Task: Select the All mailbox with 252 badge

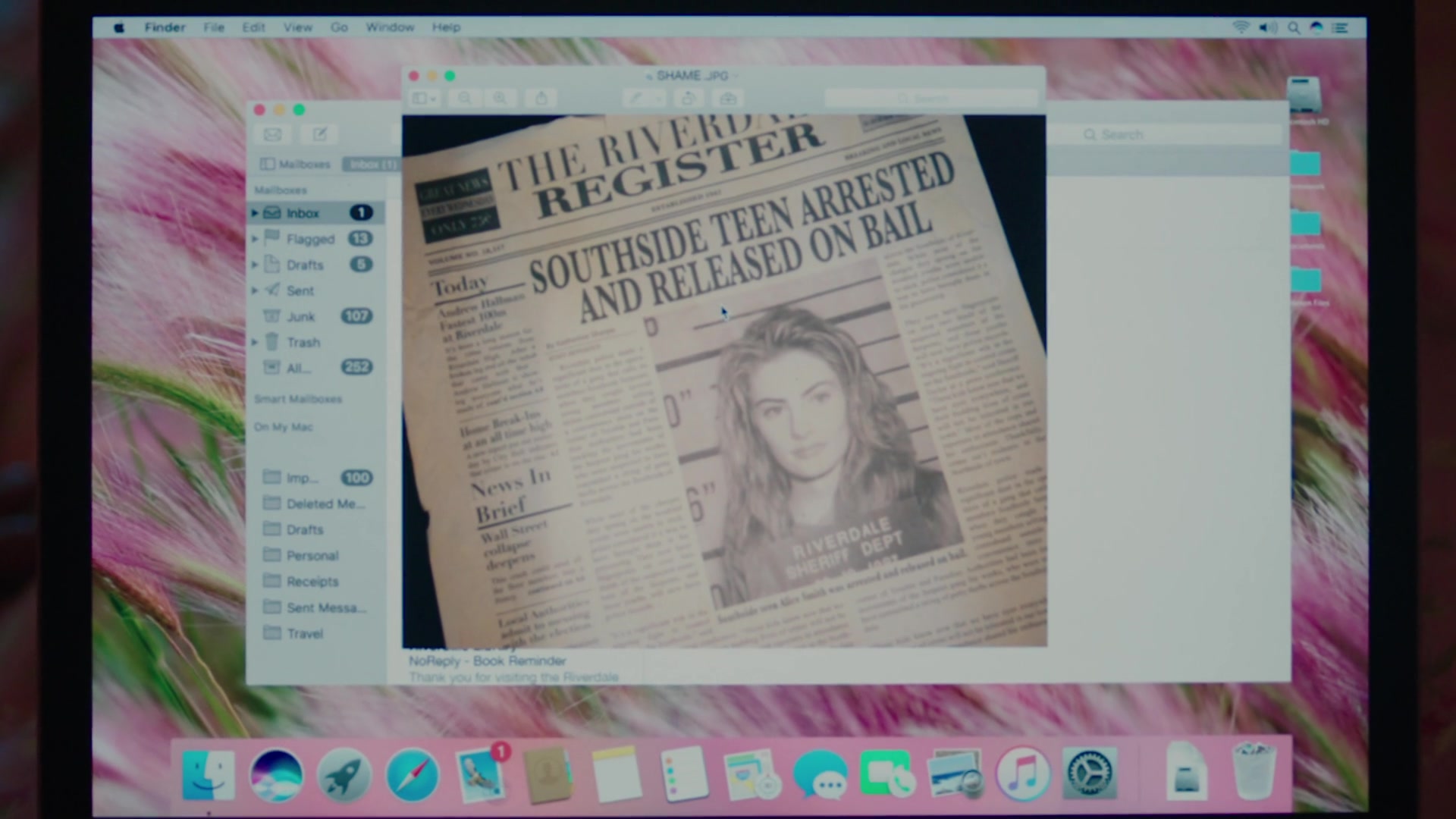Action: click(317, 368)
